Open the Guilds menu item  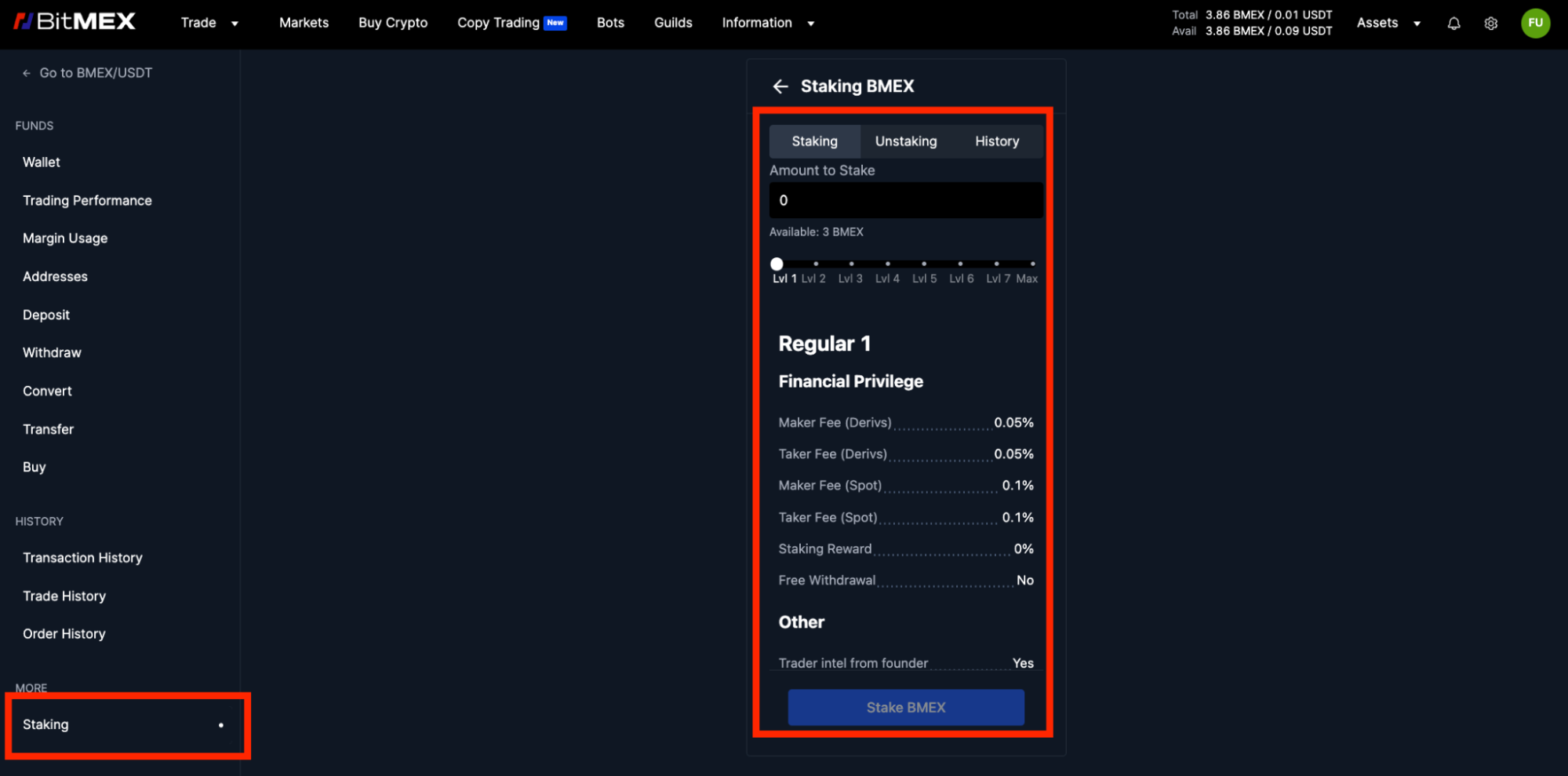[673, 23]
